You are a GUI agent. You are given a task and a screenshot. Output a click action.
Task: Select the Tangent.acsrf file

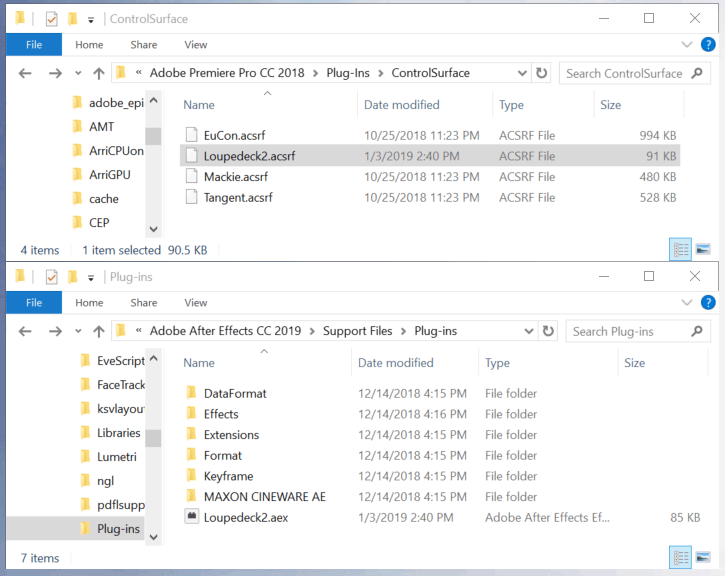pos(430,197)
